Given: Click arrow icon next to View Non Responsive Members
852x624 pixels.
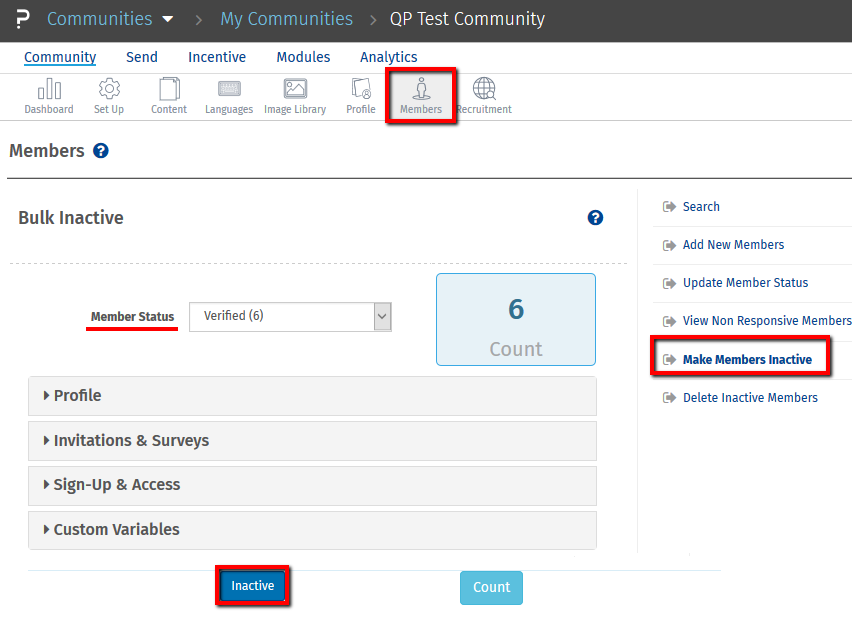Looking at the screenshot, I should (x=669, y=321).
